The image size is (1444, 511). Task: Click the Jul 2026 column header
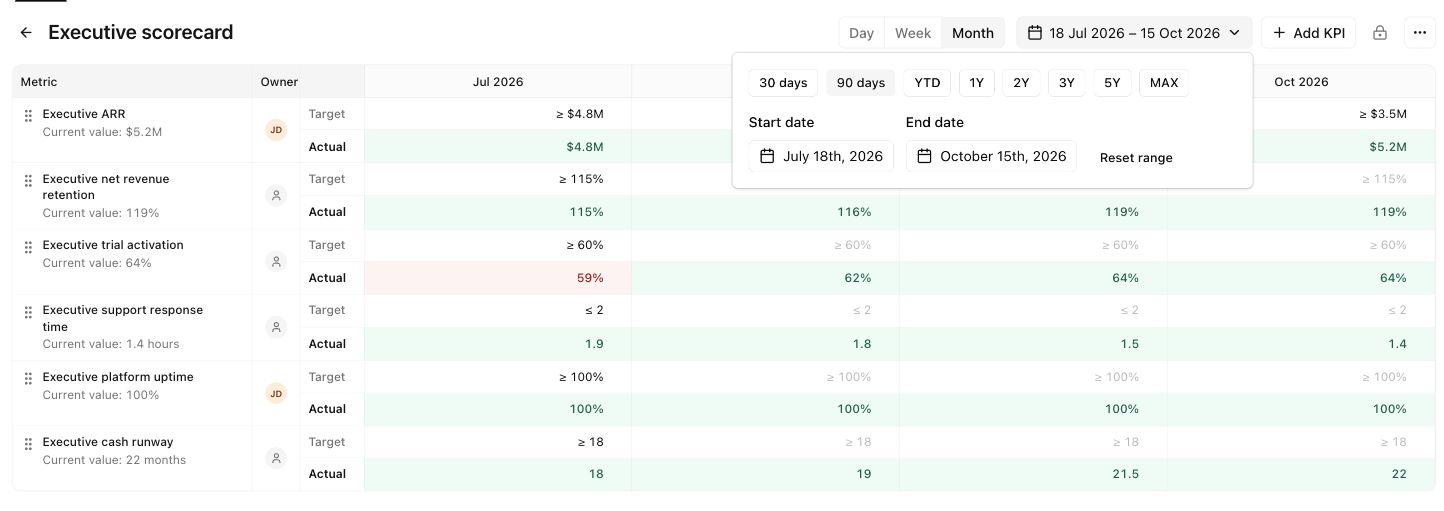(x=498, y=82)
